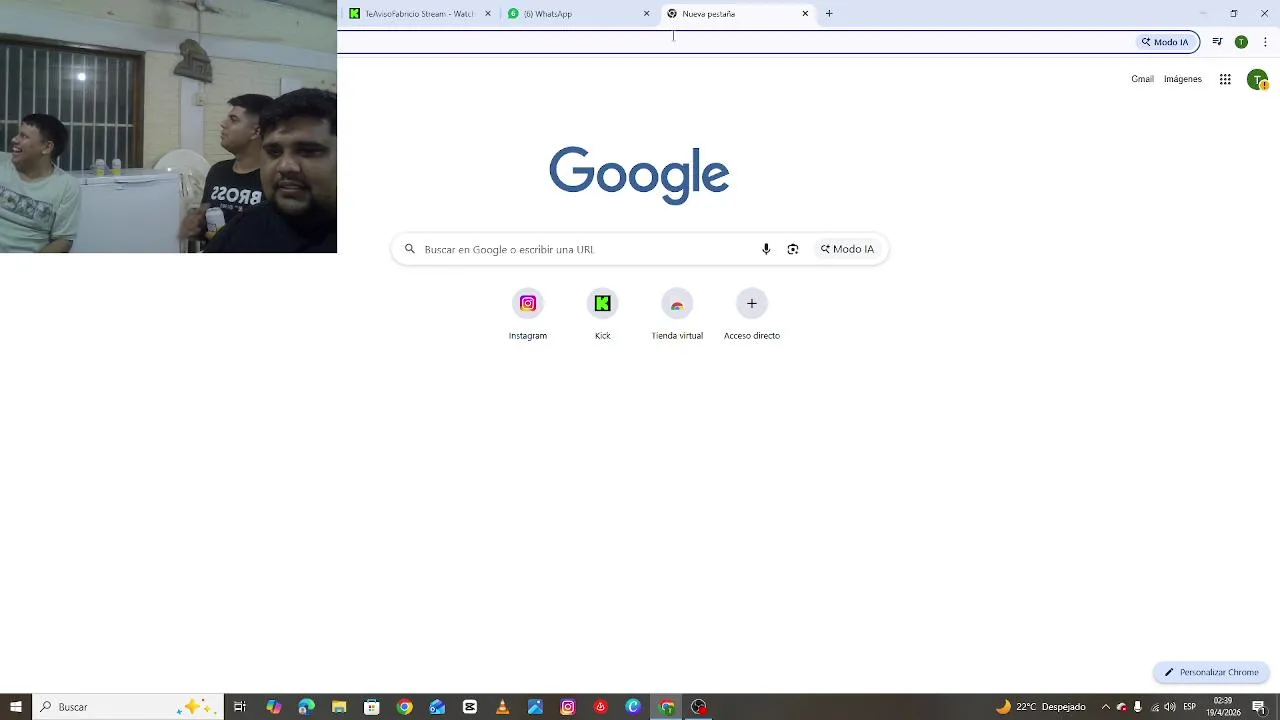Launch Copilot from the taskbar

(x=273, y=707)
